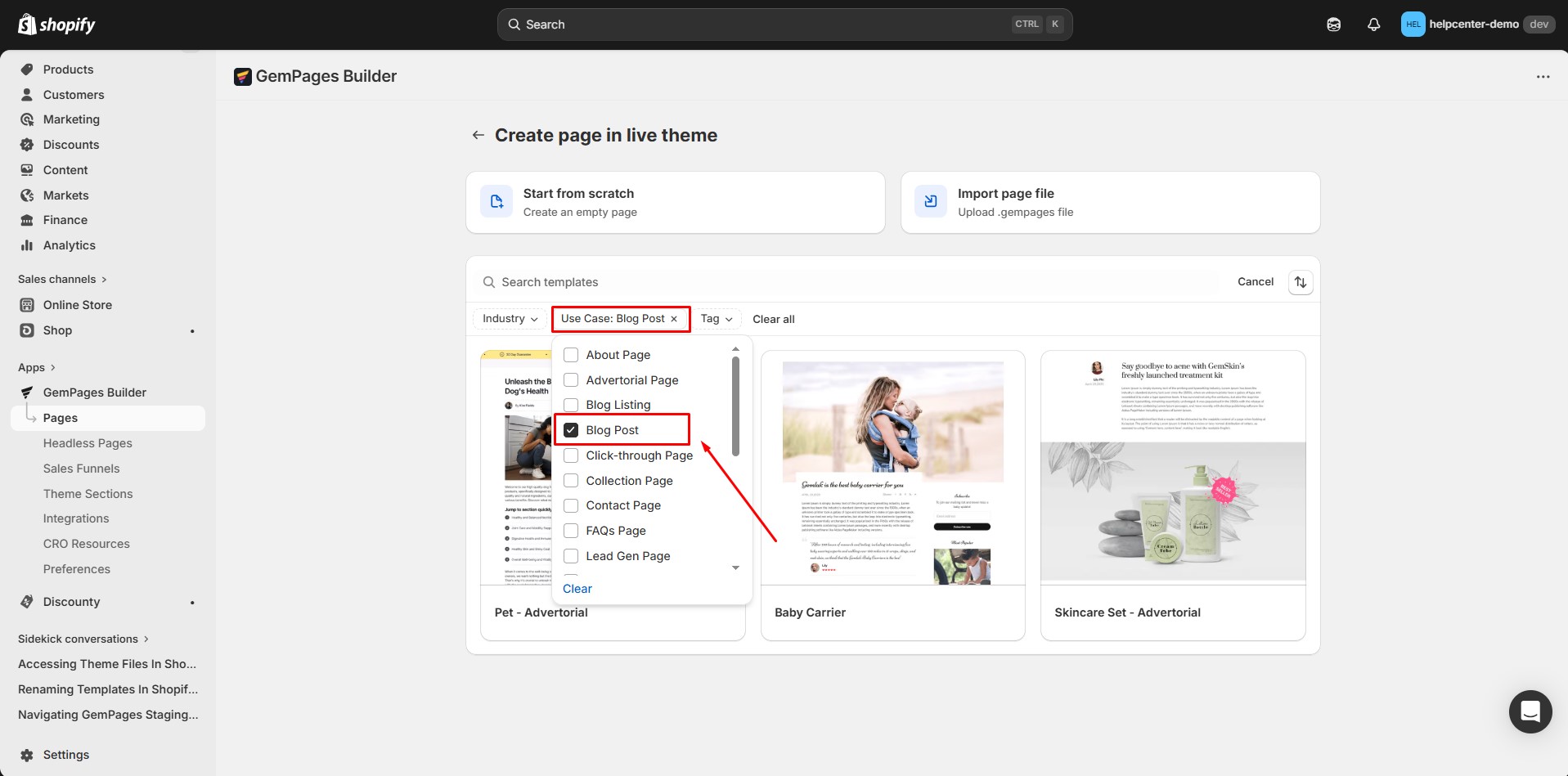Open the Tag filter dropdown
Image resolution: width=1568 pixels, height=776 pixels.
click(x=716, y=319)
